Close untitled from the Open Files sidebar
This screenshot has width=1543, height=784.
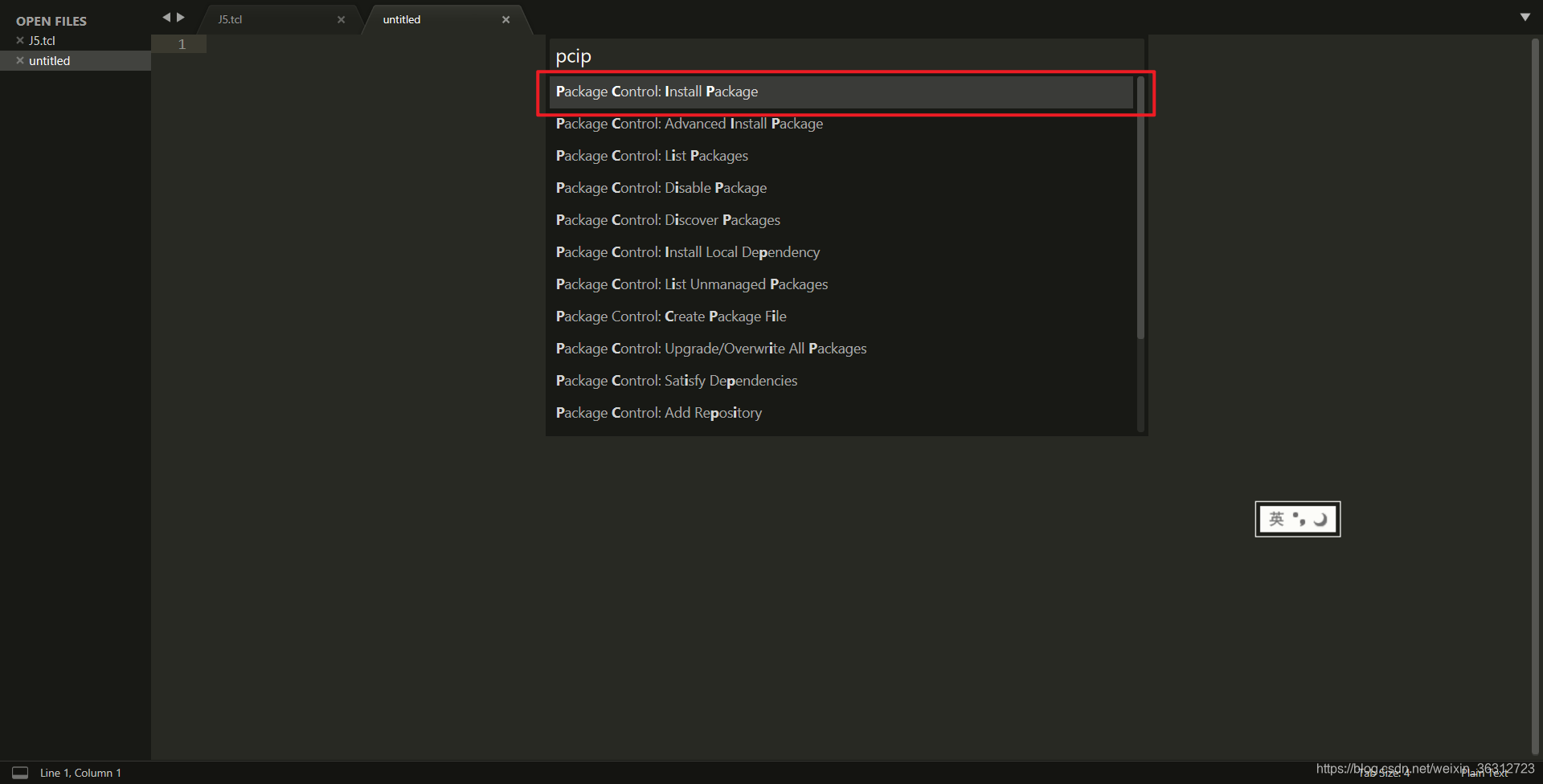(20, 60)
